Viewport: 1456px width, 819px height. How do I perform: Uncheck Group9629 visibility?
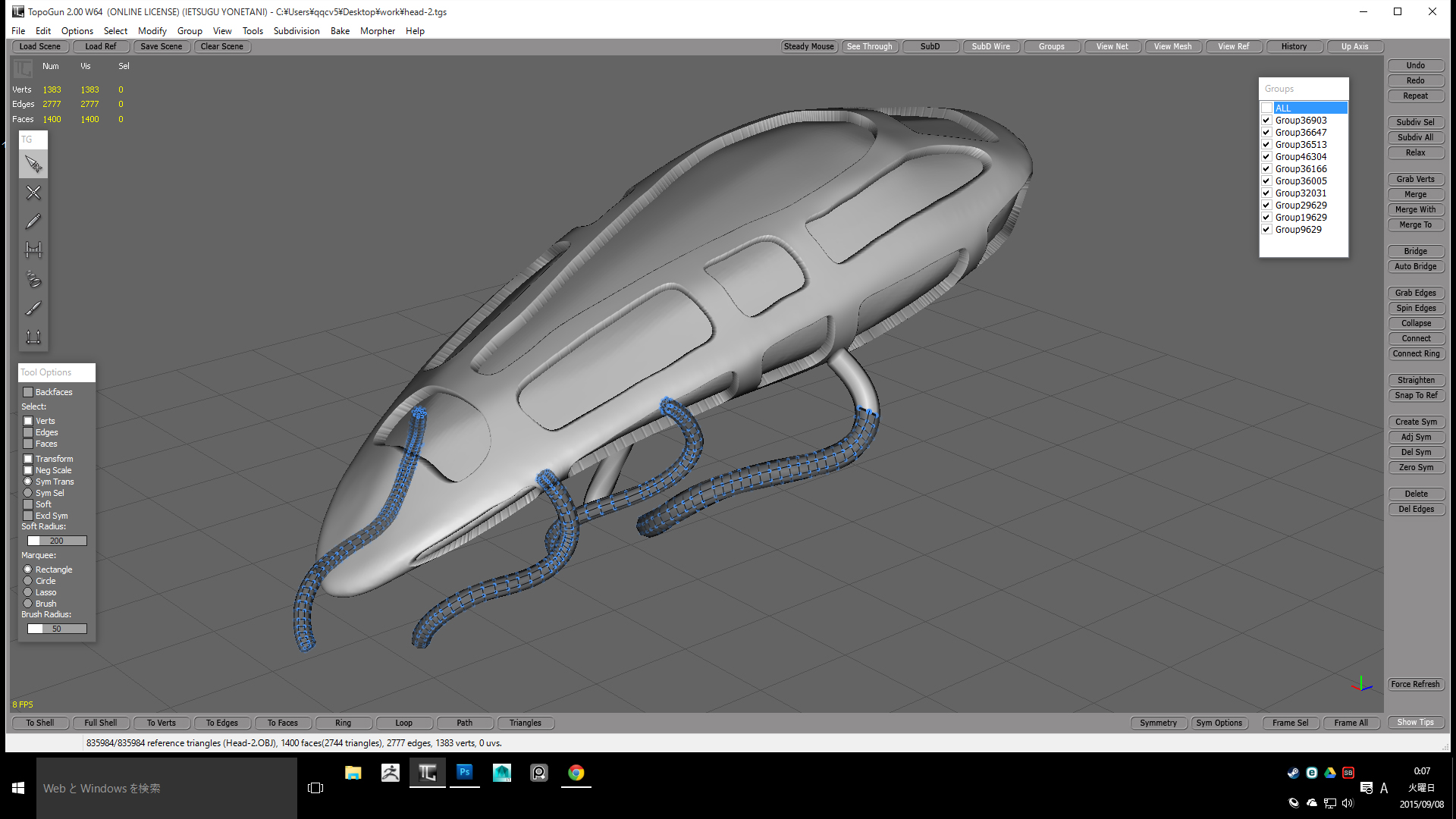(x=1266, y=230)
